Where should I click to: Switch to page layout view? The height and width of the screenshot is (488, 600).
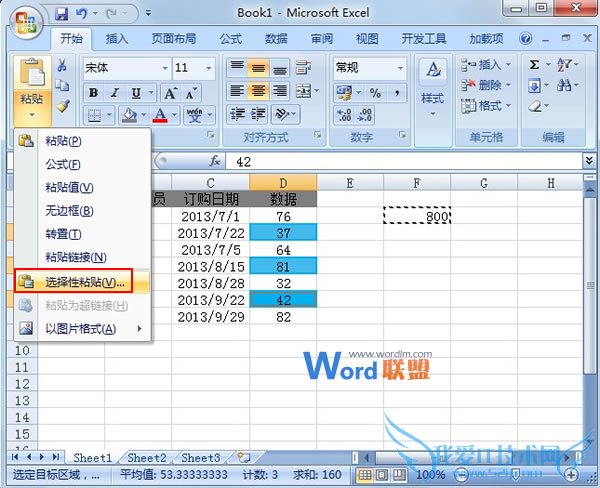pyautogui.click(x=382, y=475)
